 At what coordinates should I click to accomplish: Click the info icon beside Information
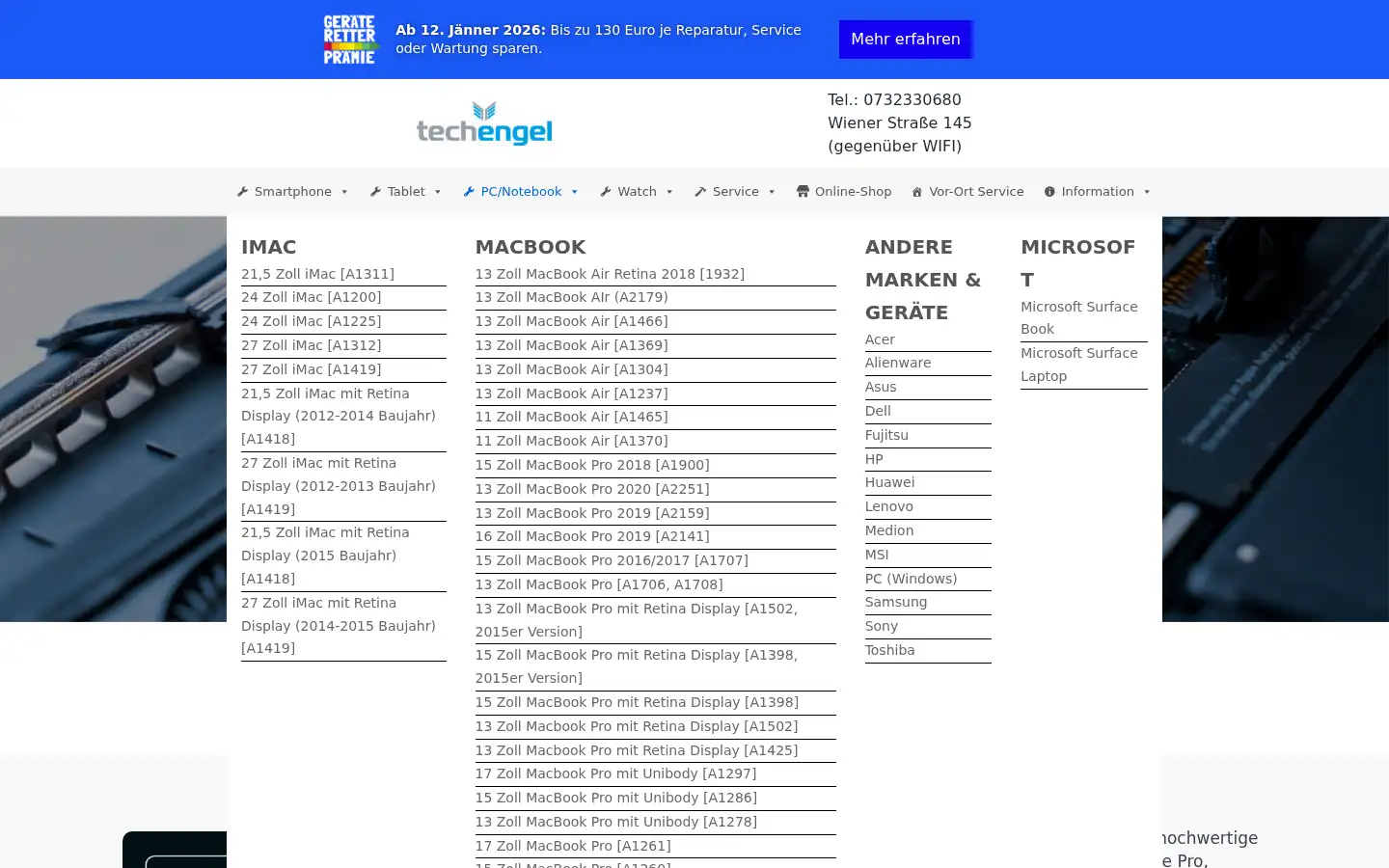click(x=1049, y=192)
